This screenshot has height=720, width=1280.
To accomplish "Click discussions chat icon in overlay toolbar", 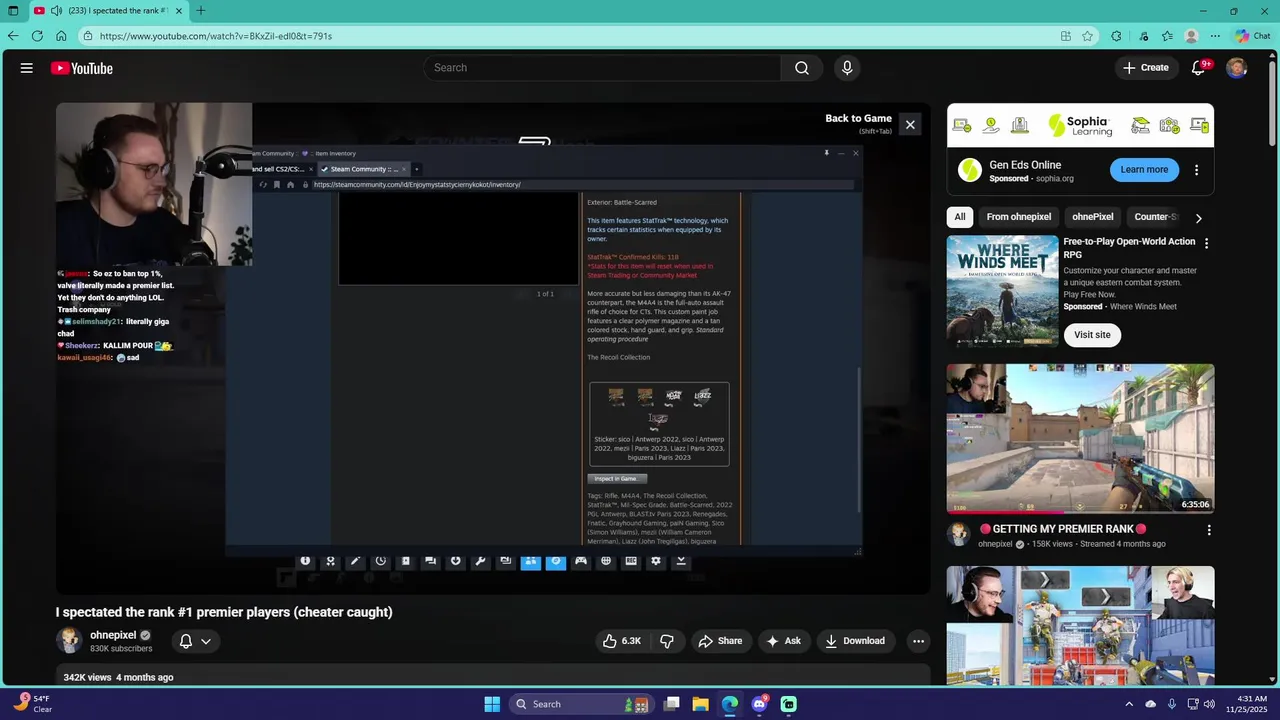I will coord(430,561).
